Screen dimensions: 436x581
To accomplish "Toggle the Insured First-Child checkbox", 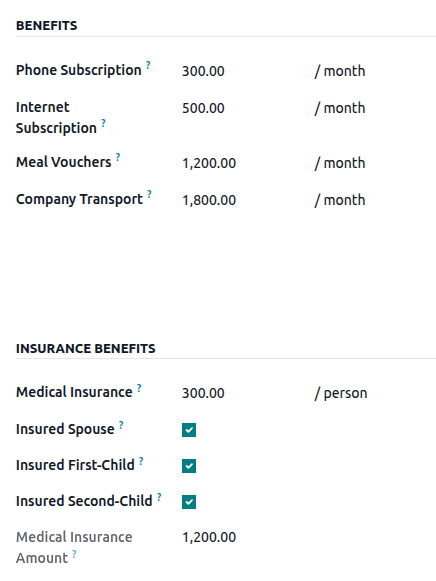I will pyautogui.click(x=189, y=466).
